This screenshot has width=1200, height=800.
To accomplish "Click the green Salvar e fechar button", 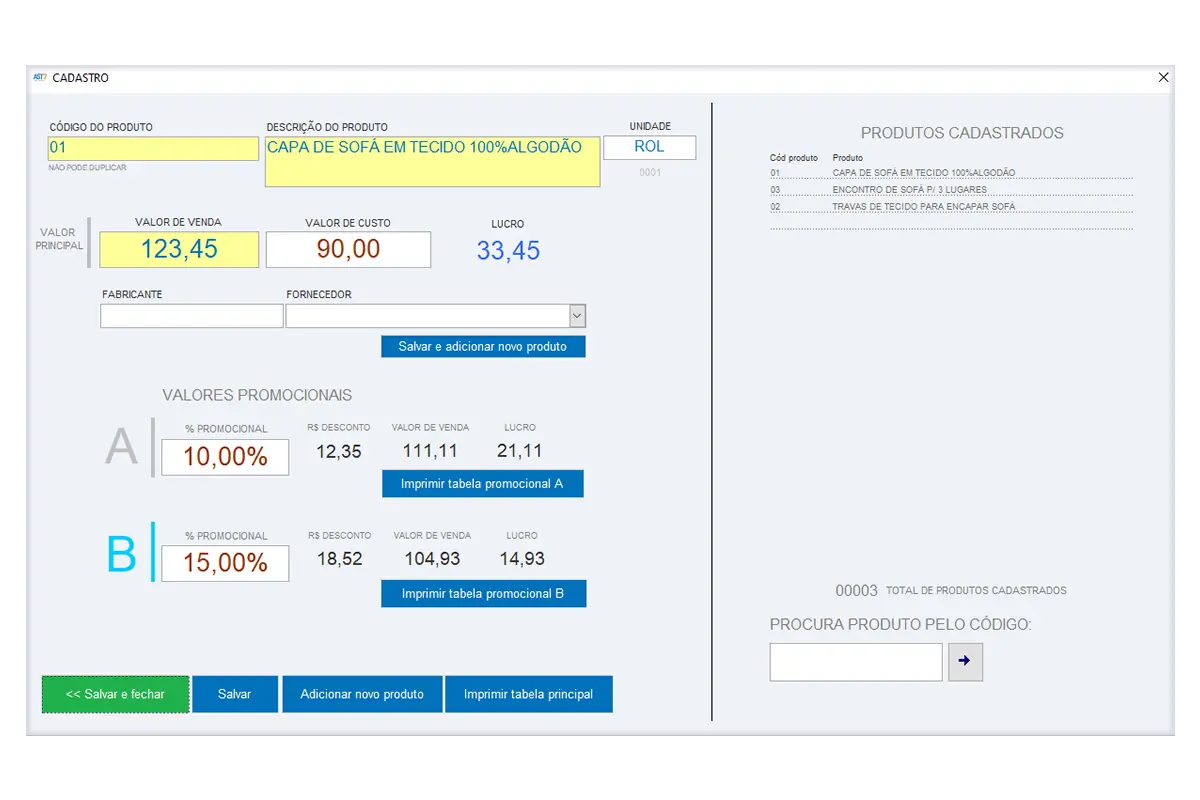I will pos(115,694).
